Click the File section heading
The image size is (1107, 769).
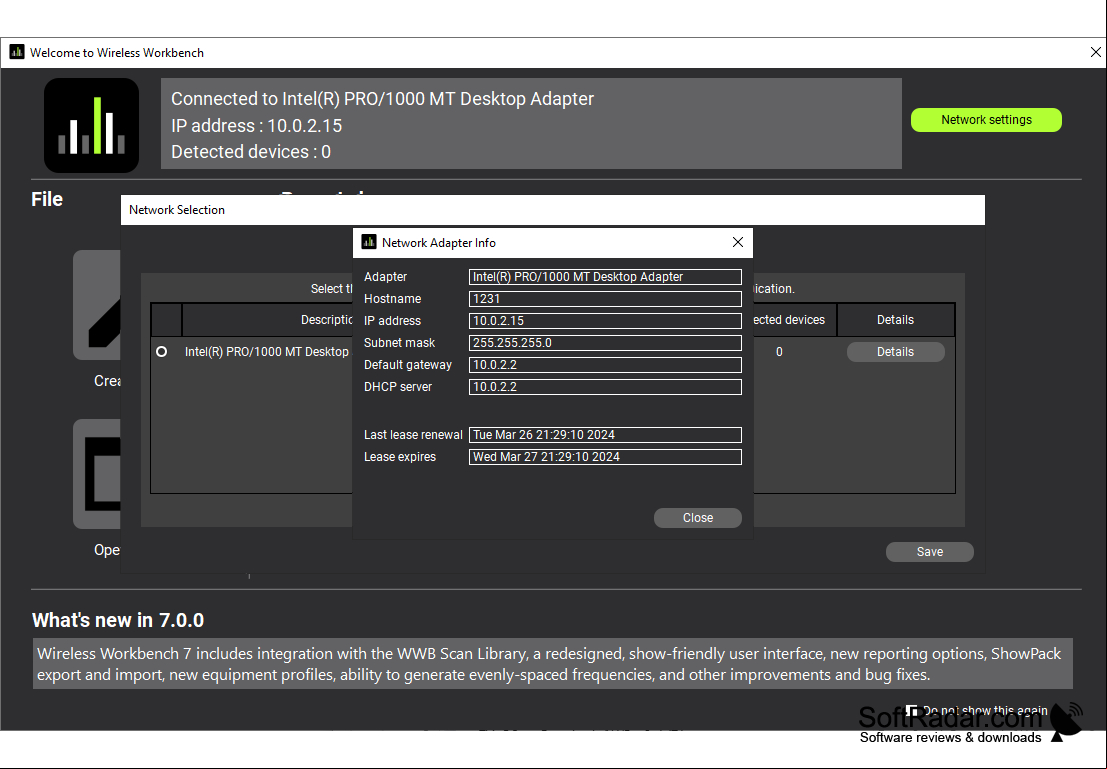coord(47,199)
